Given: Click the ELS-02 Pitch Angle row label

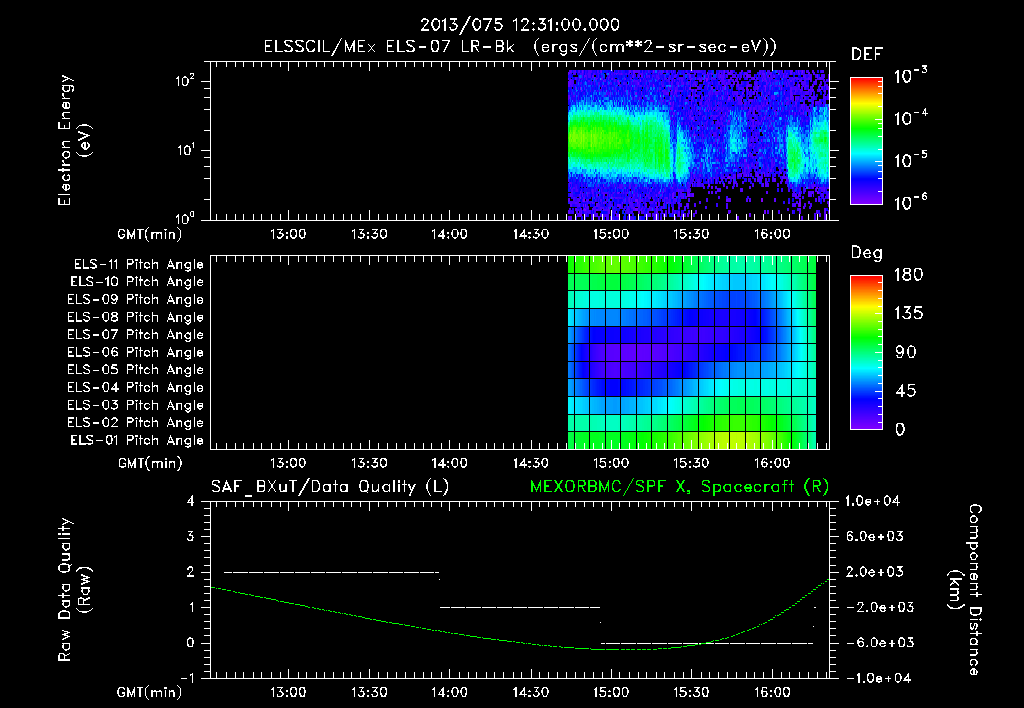Looking at the screenshot, I should pos(135,423).
